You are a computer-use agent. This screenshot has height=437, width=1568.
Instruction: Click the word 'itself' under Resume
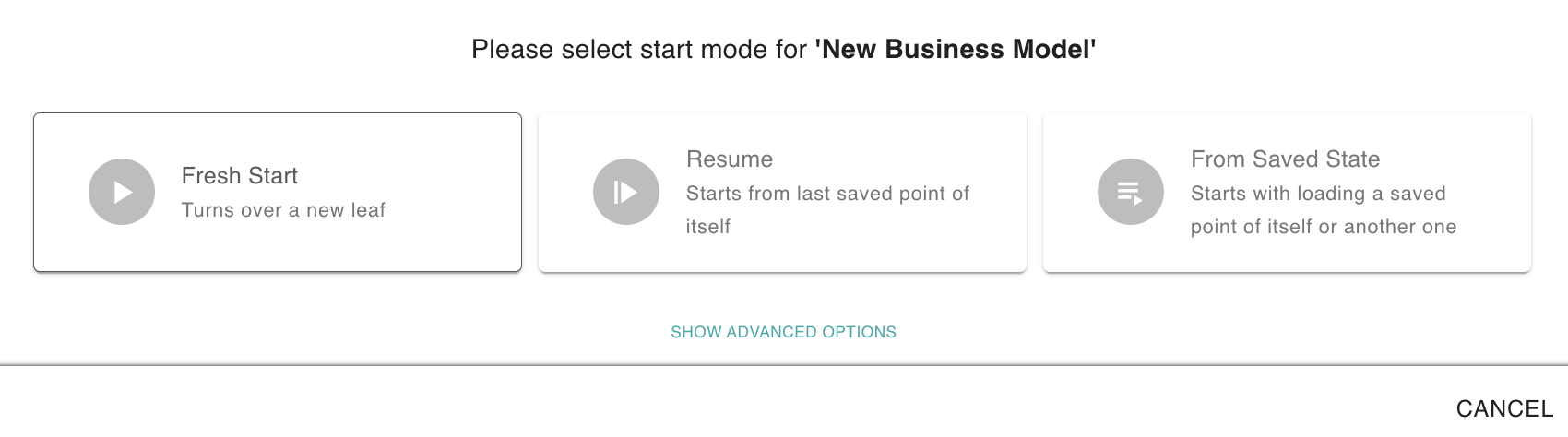(708, 227)
